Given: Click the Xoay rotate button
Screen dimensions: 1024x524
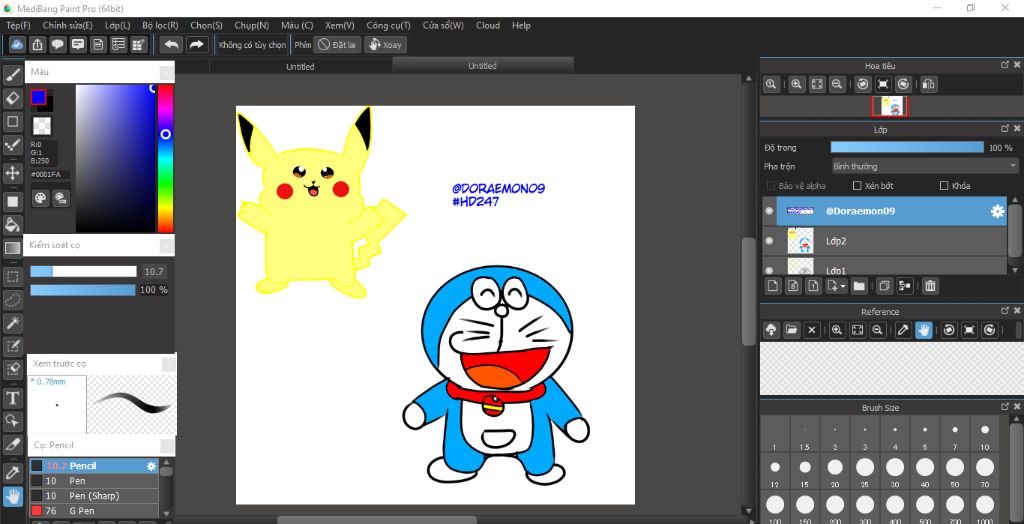Looking at the screenshot, I should [385, 44].
